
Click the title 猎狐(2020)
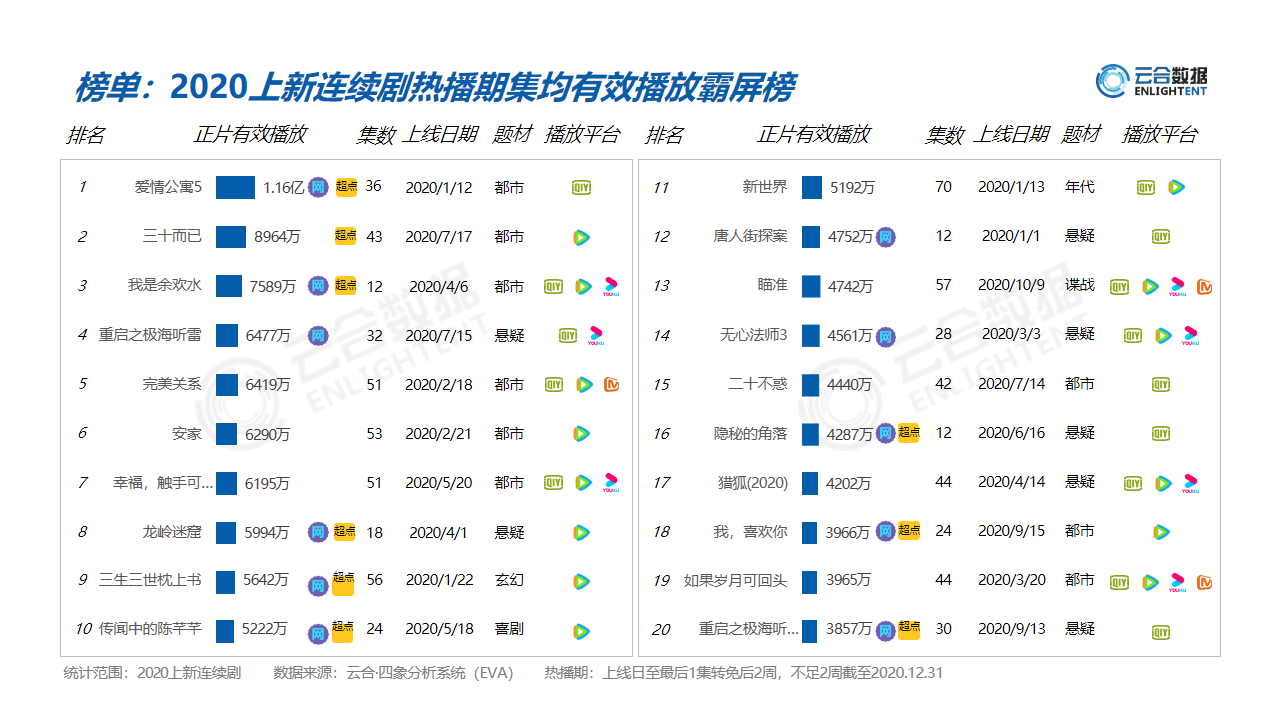click(x=753, y=482)
